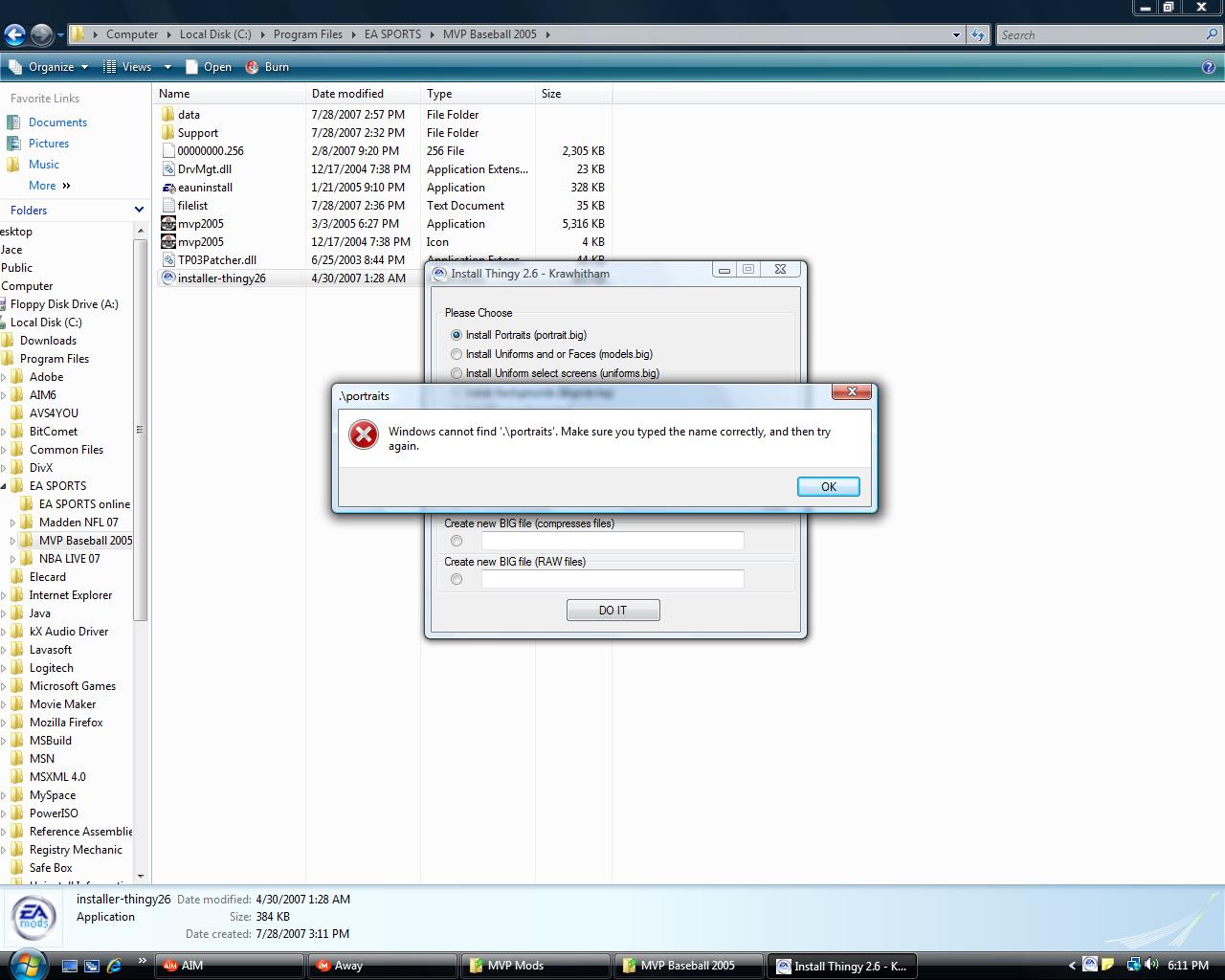1225x980 pixels.
Task: Click RAW BIG file name input field
Action: tap(612, 579)
